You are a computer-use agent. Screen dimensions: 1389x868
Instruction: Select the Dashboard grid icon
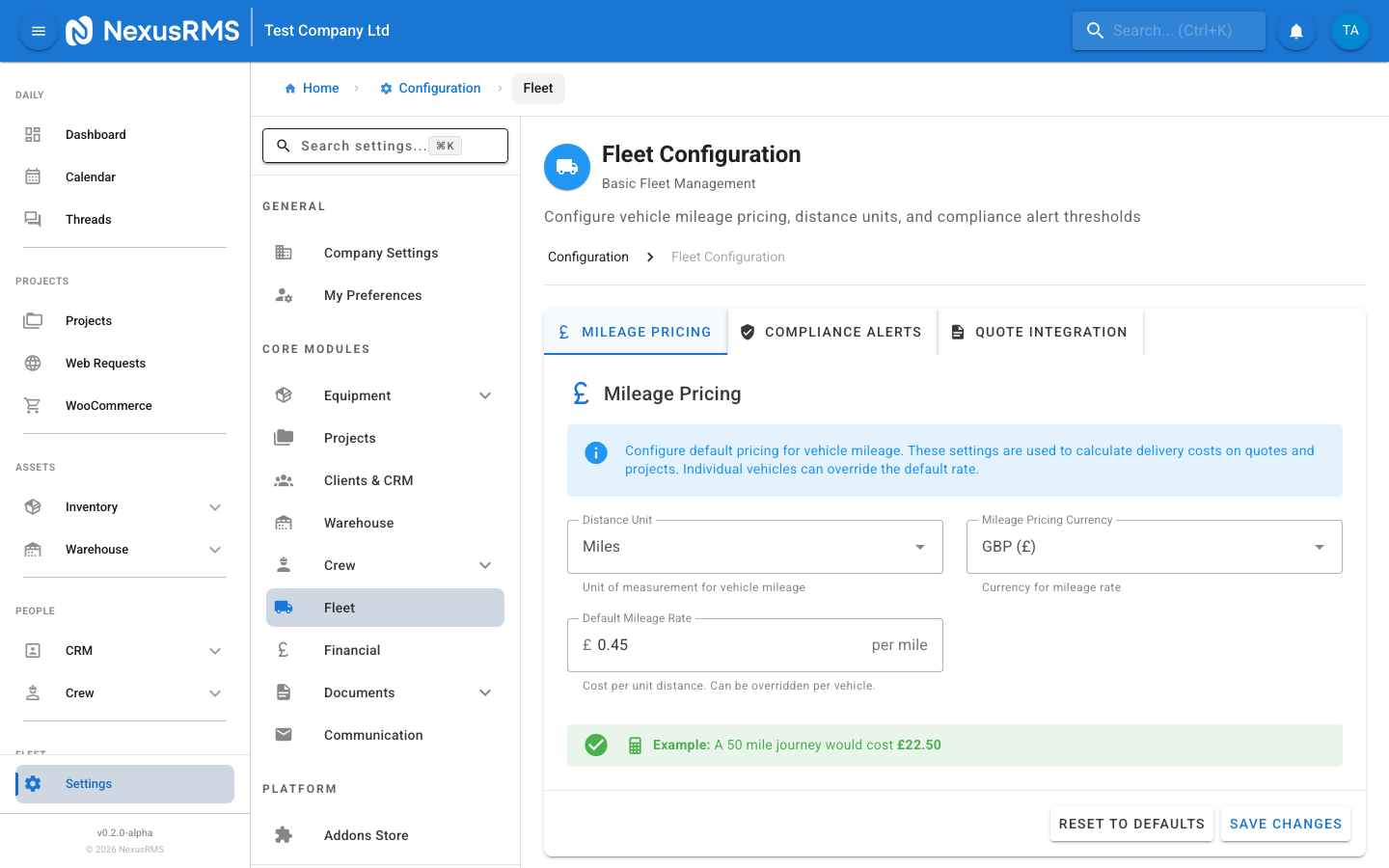[34, 134]
